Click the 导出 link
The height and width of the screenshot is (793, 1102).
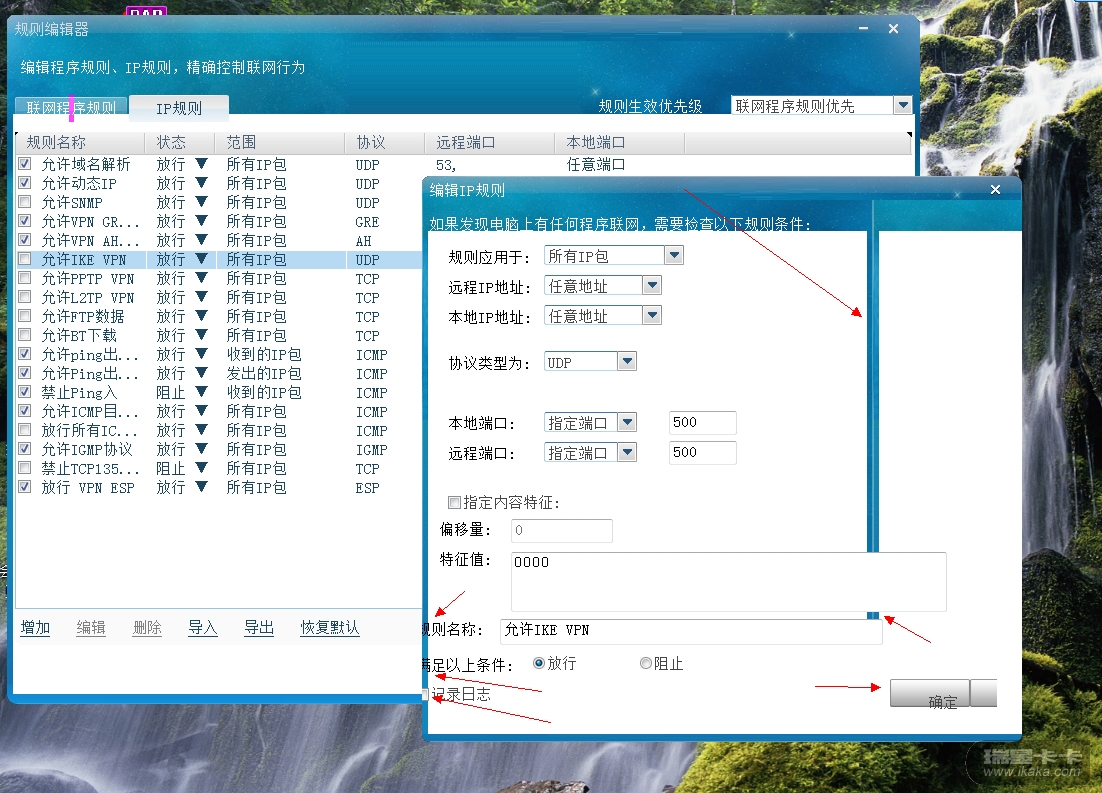click(x=259, y=628)
